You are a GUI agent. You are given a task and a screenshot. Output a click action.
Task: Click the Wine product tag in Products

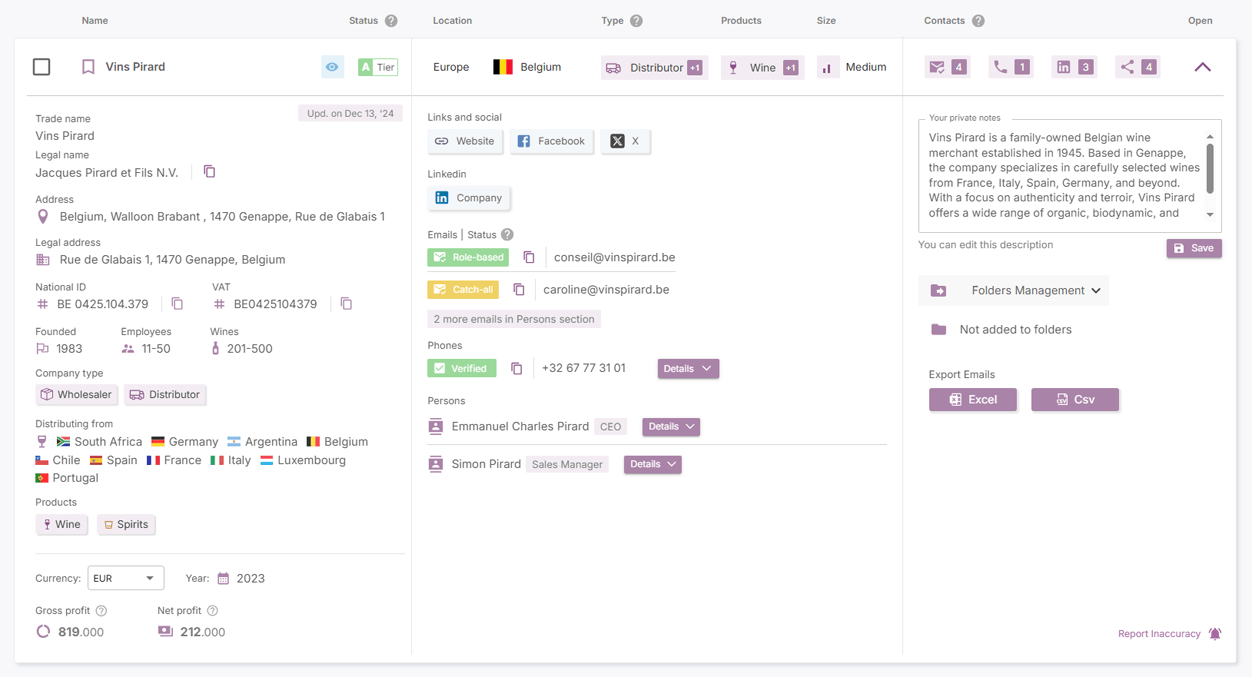coord(62,524)
